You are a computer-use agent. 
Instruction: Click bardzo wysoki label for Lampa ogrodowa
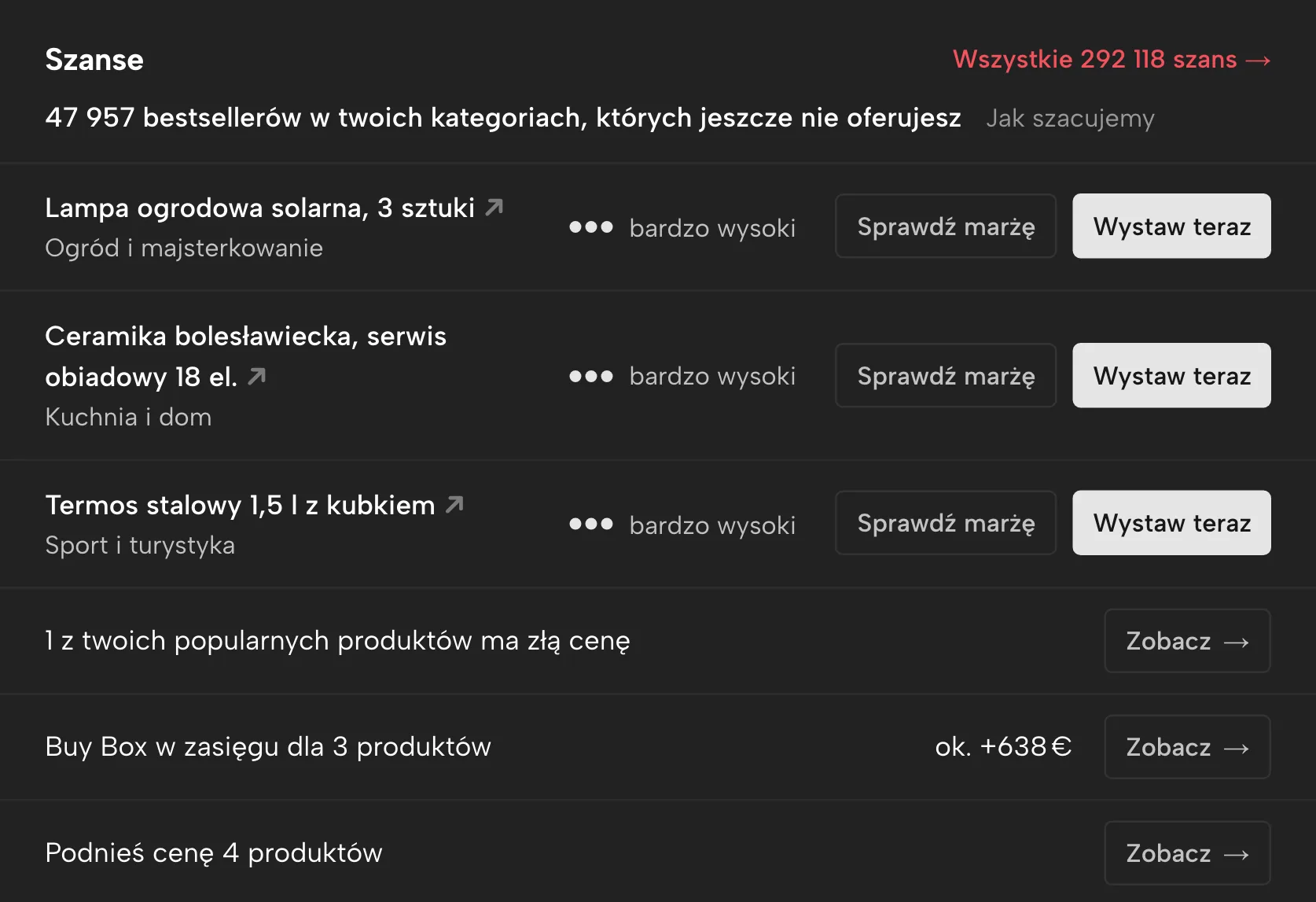(x=712, y=228)
